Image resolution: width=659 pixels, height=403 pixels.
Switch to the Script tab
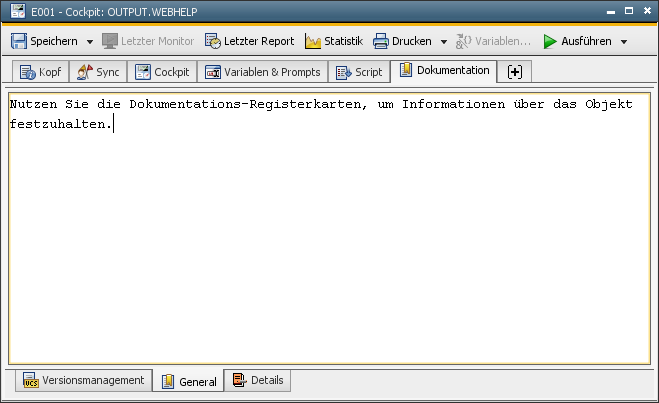tap(359, 72)
